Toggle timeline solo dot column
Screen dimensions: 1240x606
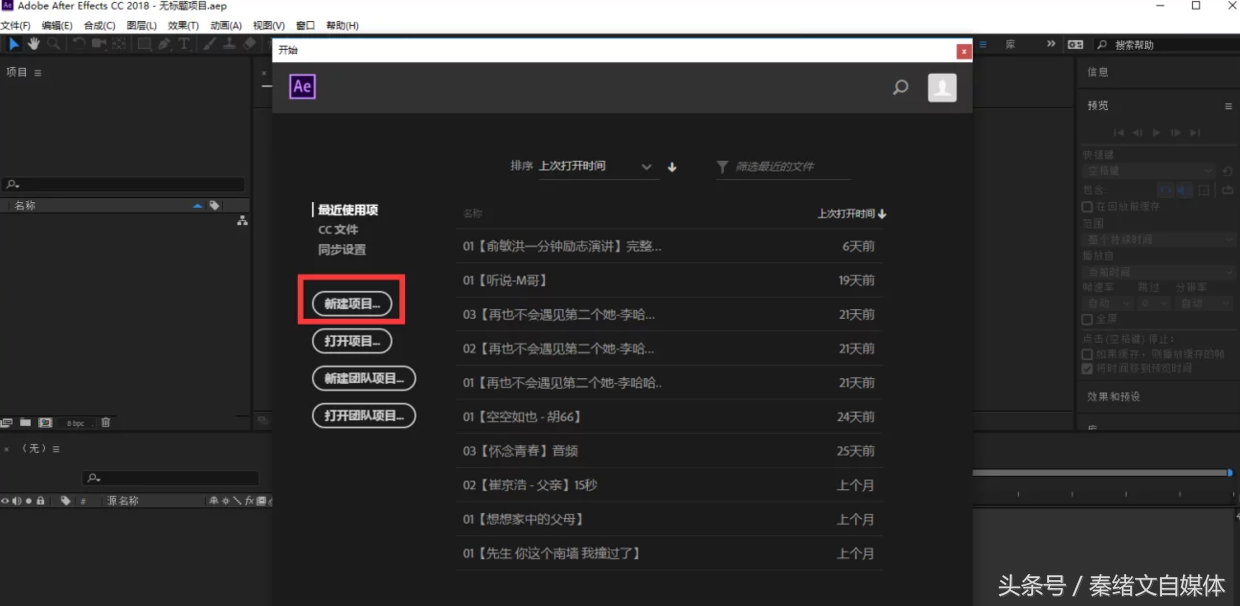tap(28, 501)
